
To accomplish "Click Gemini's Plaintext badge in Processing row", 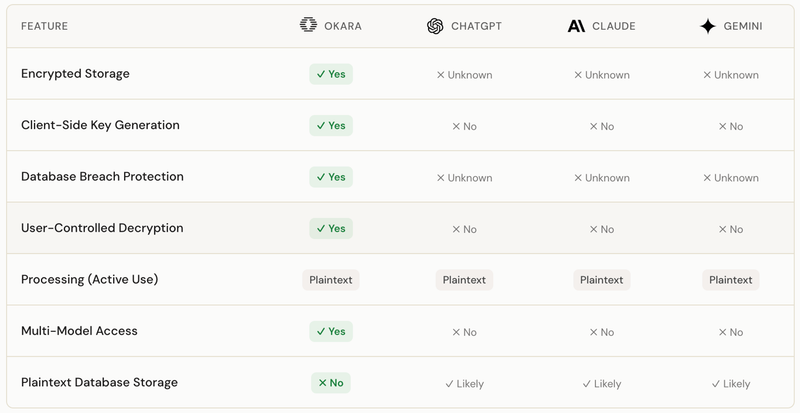I will [730, 280].
